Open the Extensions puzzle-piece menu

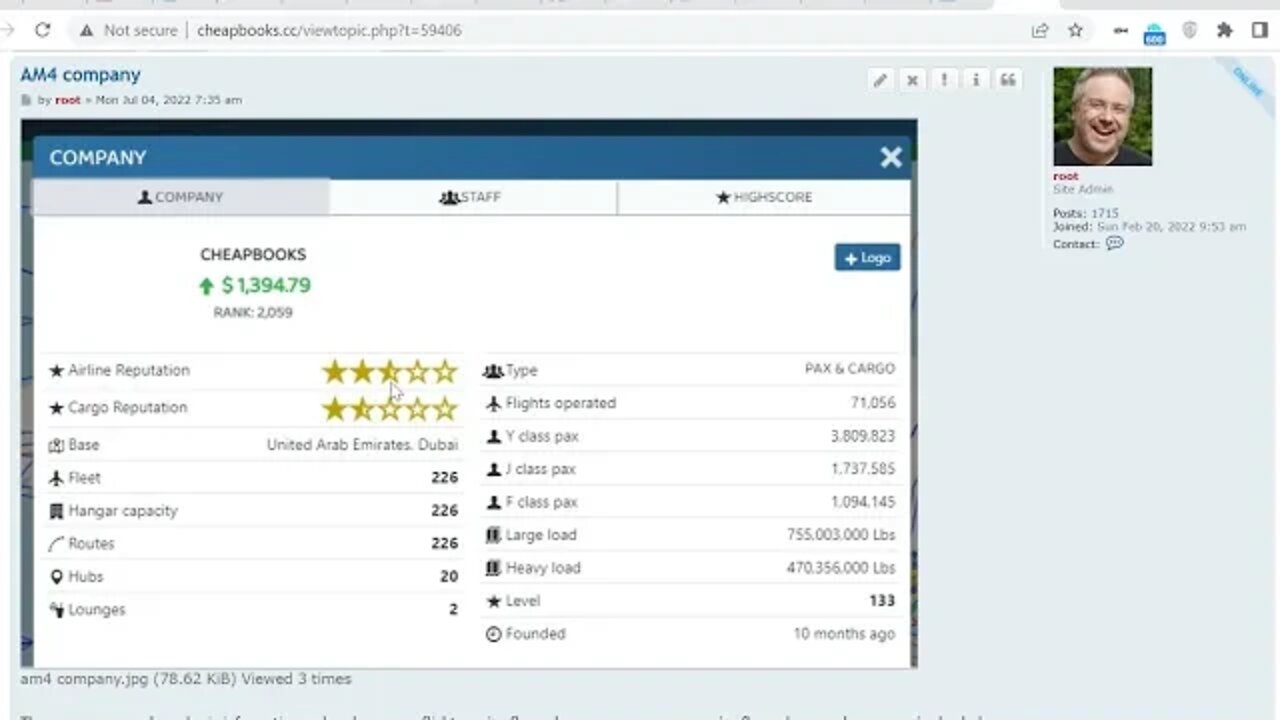coord(1224,30)
